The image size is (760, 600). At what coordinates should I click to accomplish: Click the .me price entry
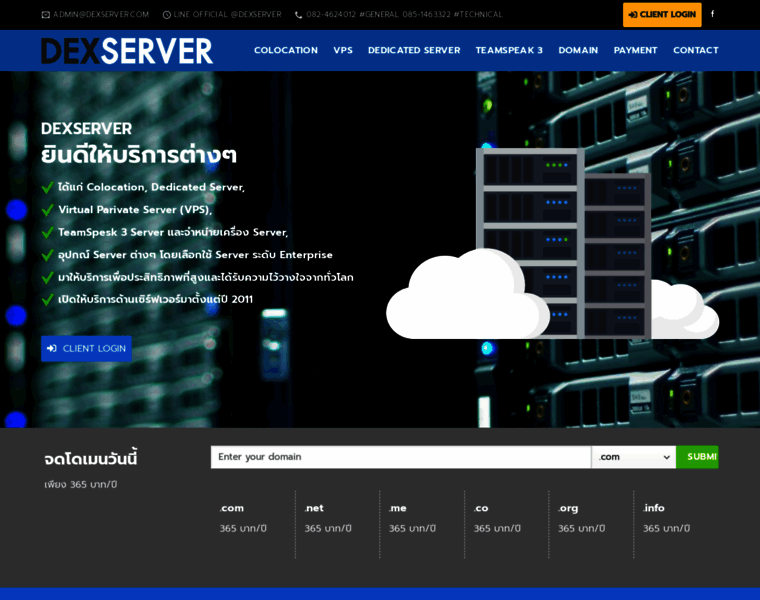[x=412, y=518]
